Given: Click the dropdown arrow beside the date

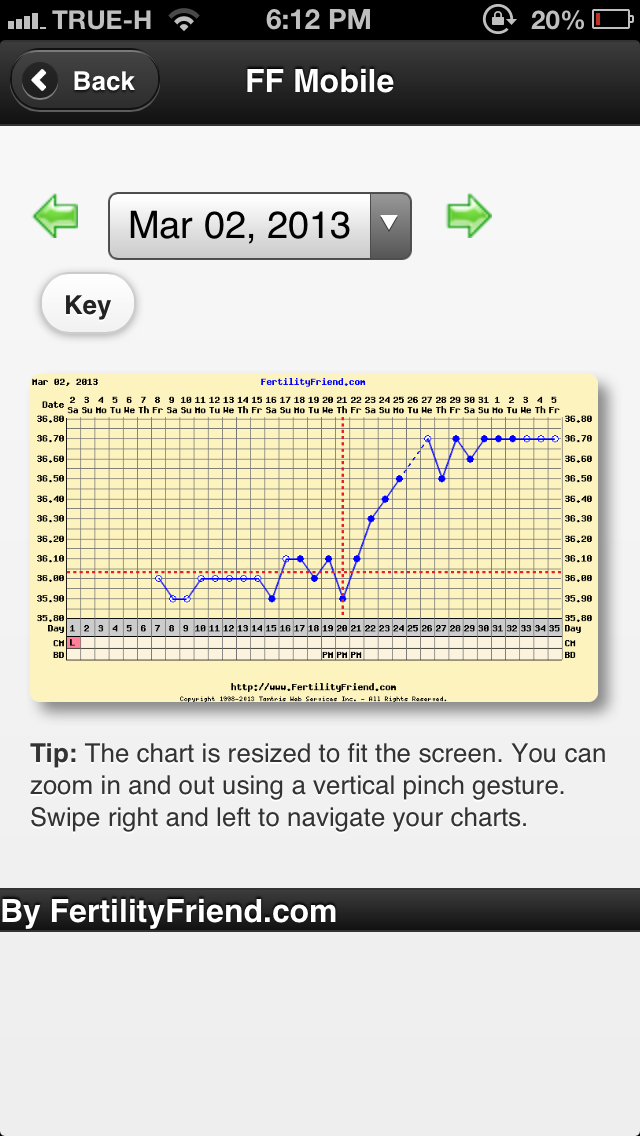Looking at the screenshot, I should (391, 225).
